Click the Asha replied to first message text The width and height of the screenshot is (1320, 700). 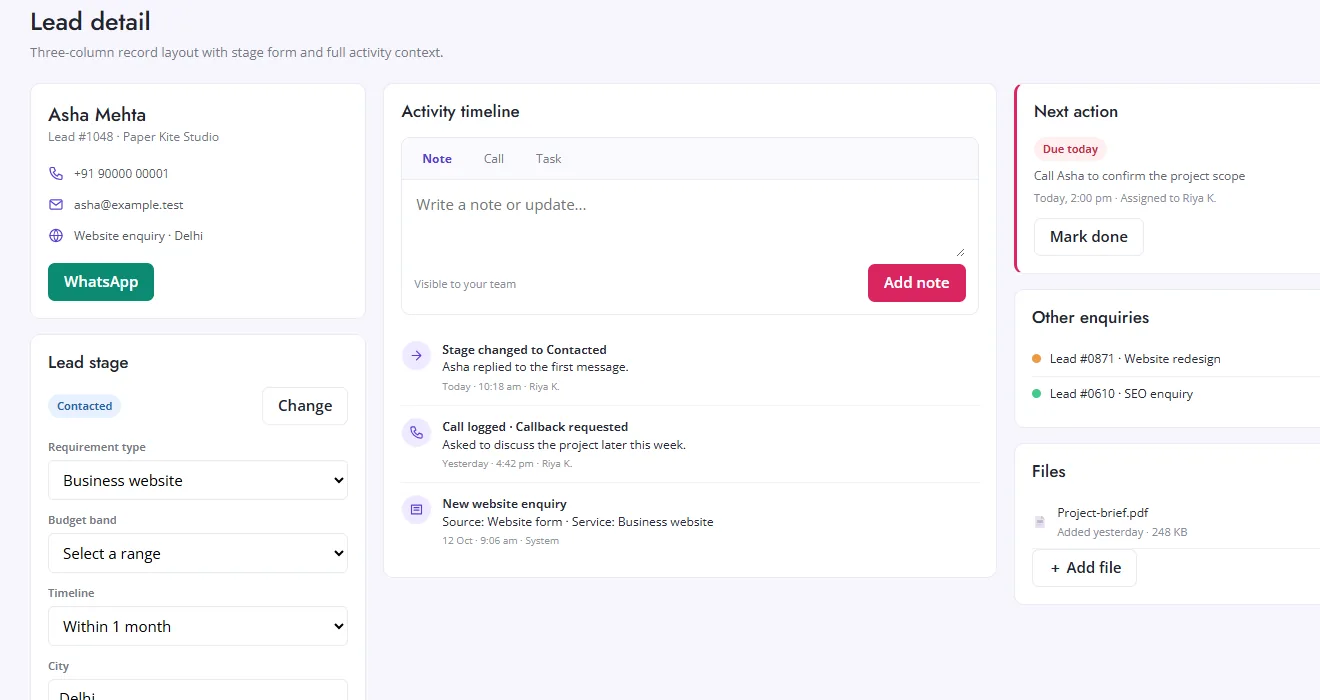(x=535, y=367)
